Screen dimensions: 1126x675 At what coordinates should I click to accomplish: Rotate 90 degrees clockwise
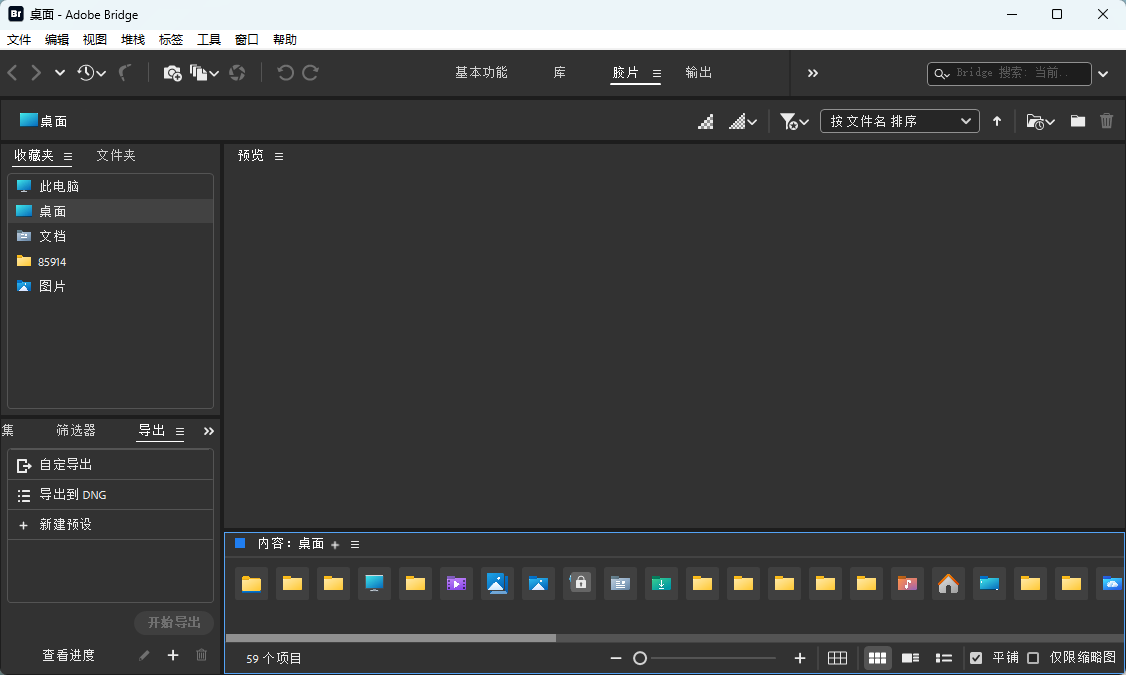[310, 73]
